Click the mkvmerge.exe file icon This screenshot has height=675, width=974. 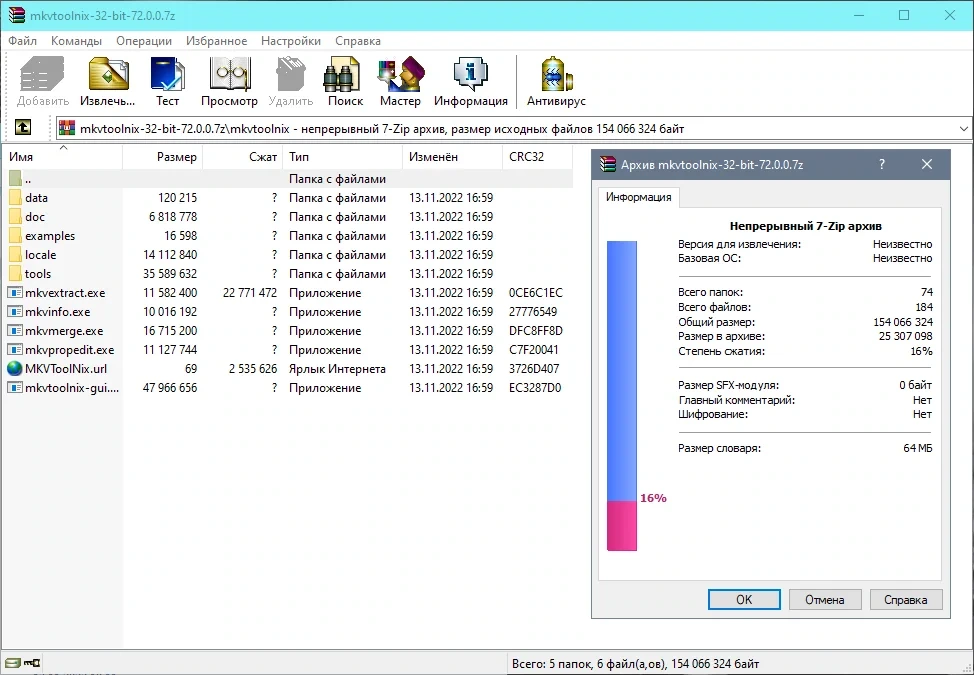tap(15, 331)
